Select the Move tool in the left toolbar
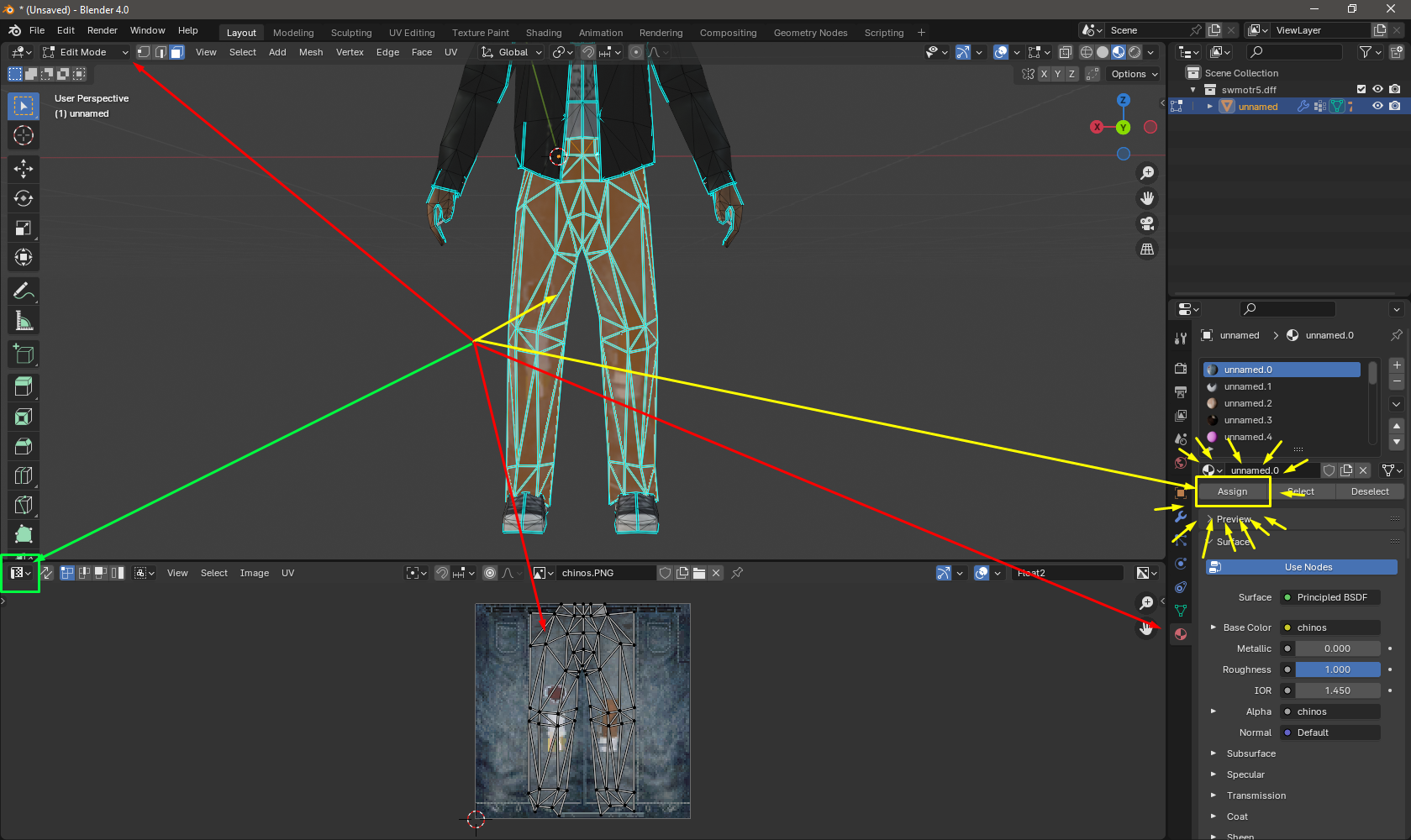Viewport: 1411px width, 840px height. tap(24, 169)
